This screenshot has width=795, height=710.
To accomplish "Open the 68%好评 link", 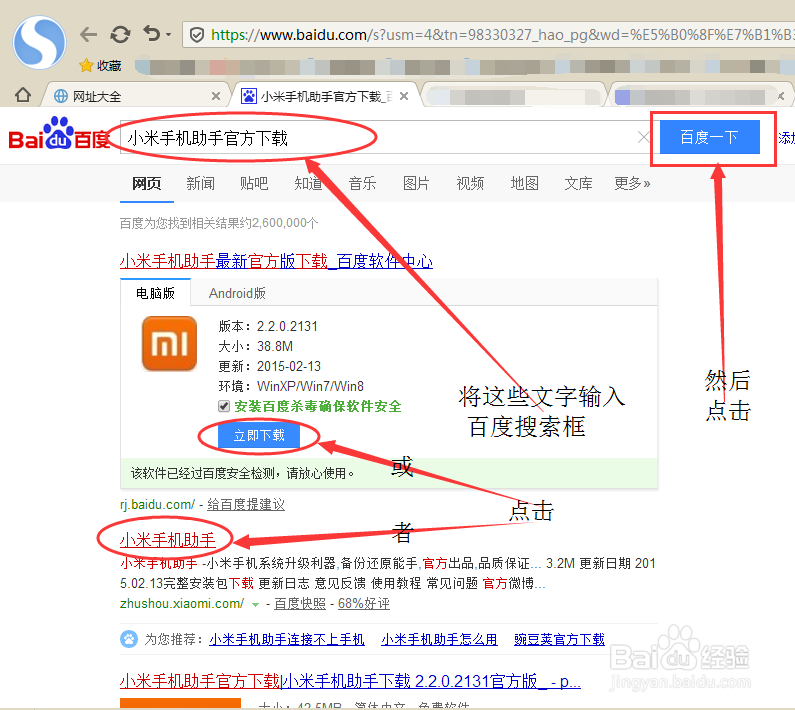I will 364,604.
